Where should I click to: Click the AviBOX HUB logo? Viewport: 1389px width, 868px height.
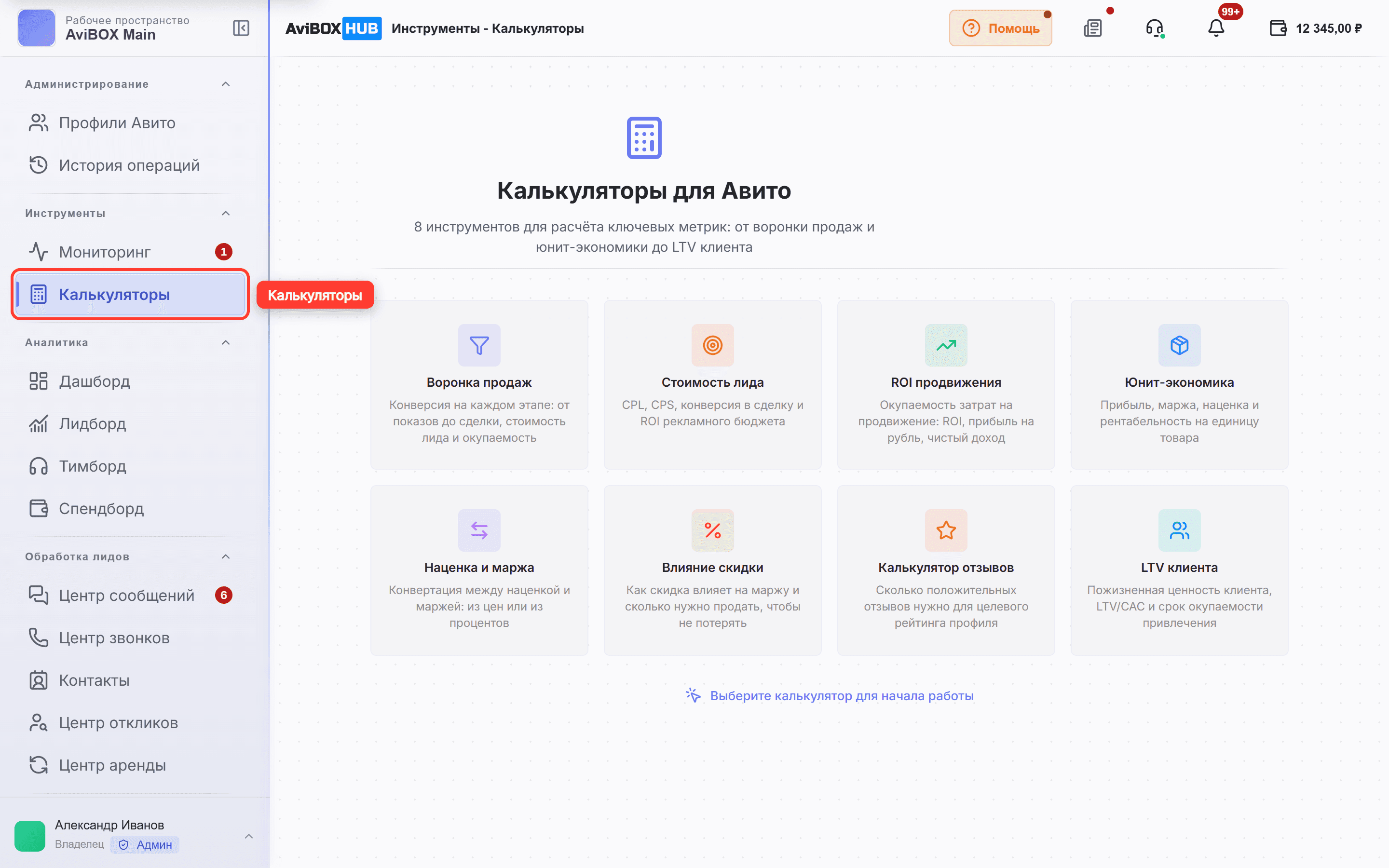tap(333, 28)
